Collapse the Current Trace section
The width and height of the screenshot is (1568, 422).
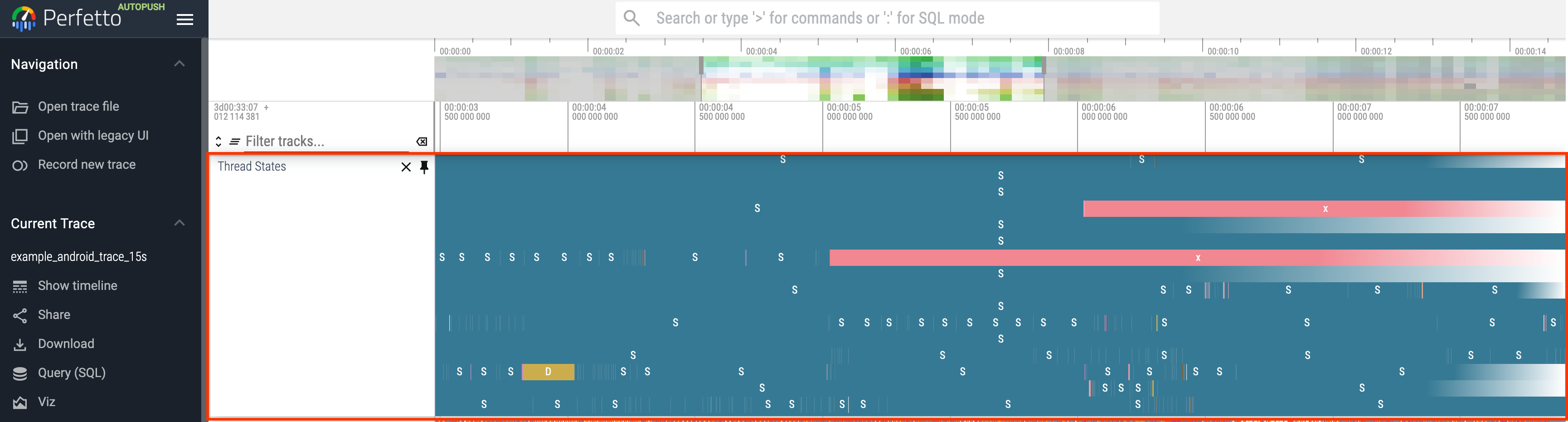pos(180,222)
